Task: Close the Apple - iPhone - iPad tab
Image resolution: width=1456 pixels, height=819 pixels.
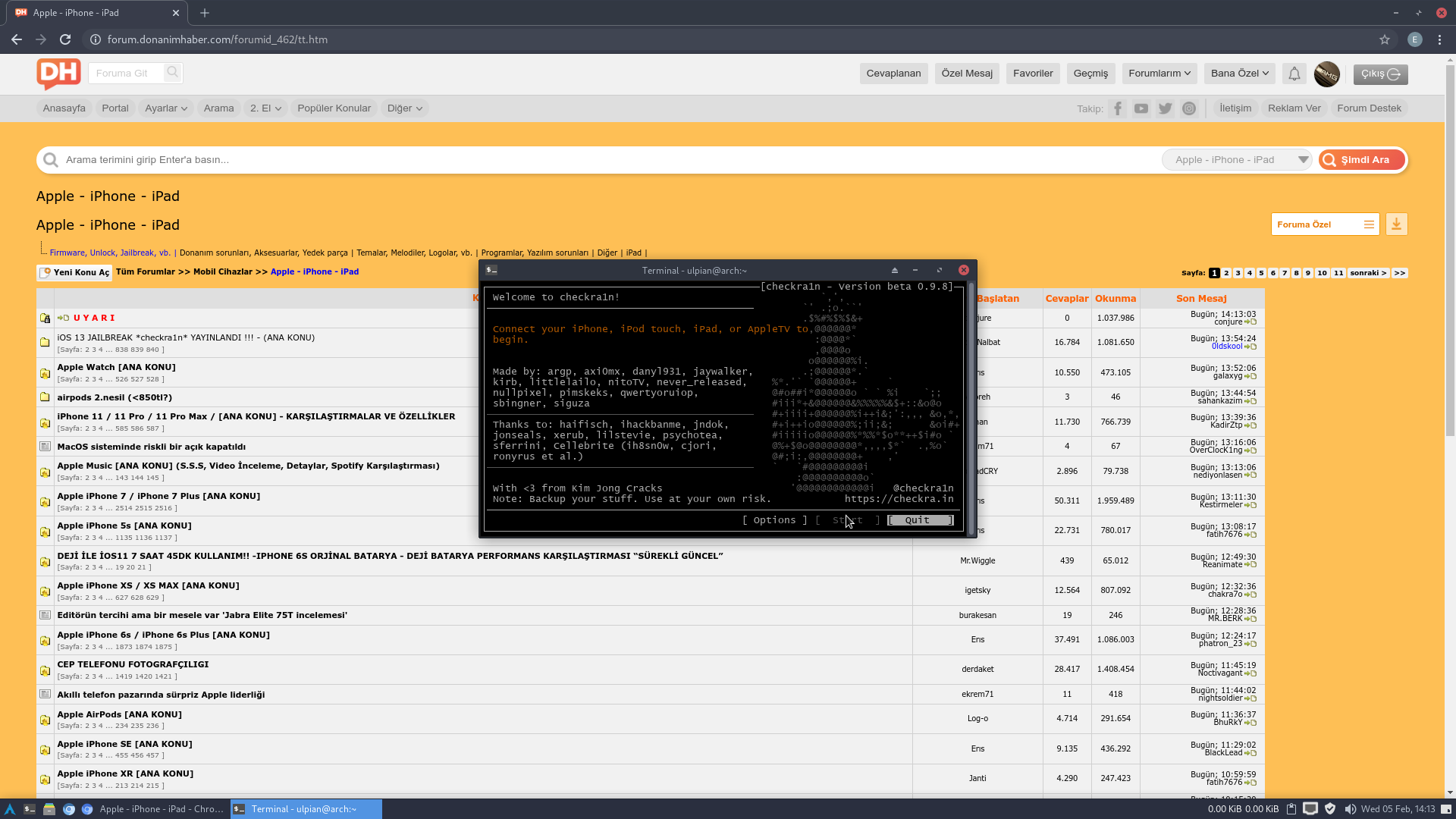Action: tap(175, 13)
